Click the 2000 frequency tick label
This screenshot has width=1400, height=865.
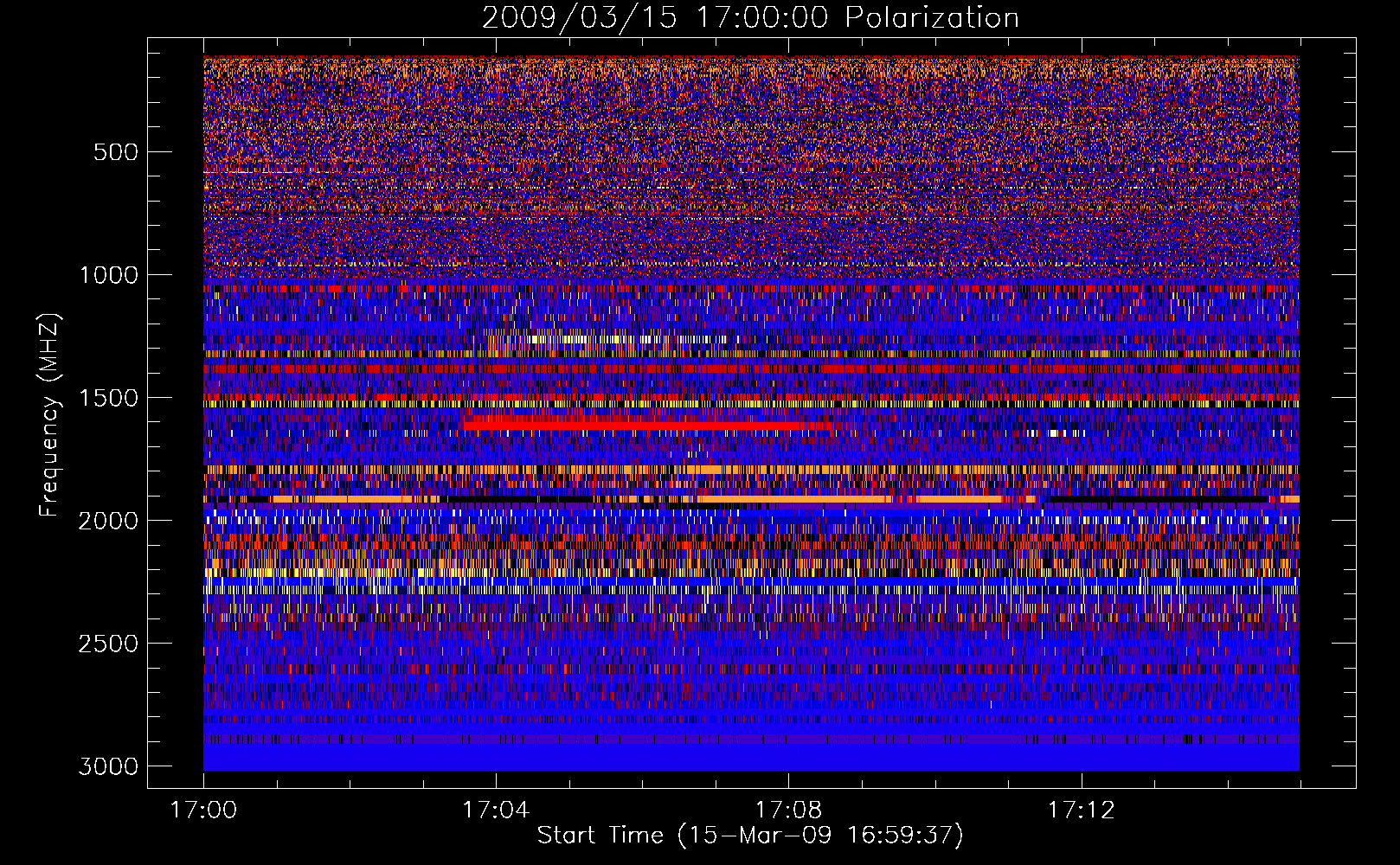(x=108, y=521)
